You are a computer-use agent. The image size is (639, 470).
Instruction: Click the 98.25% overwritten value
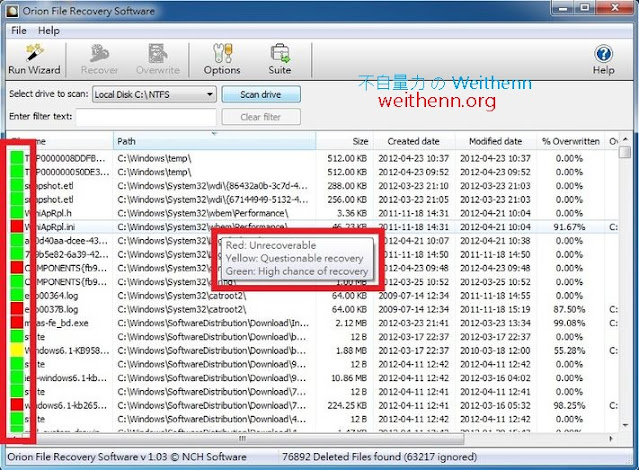(569, 406)
